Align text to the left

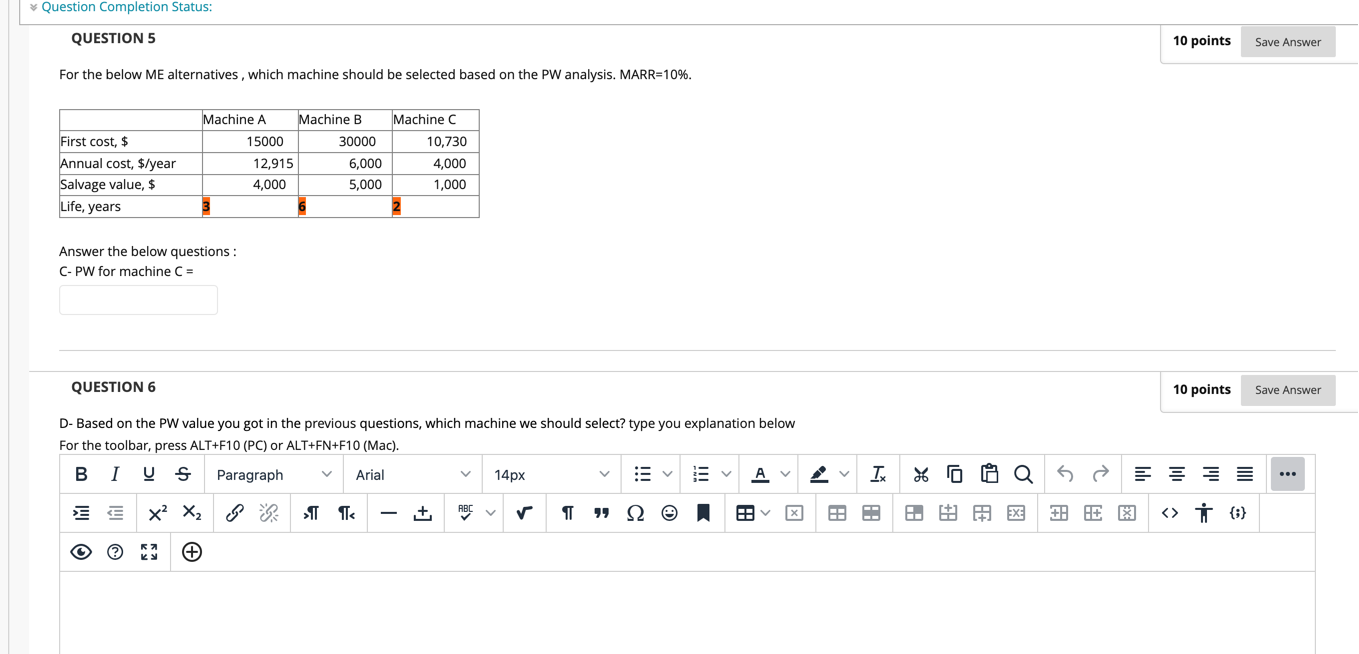(x=1143, y=474)
